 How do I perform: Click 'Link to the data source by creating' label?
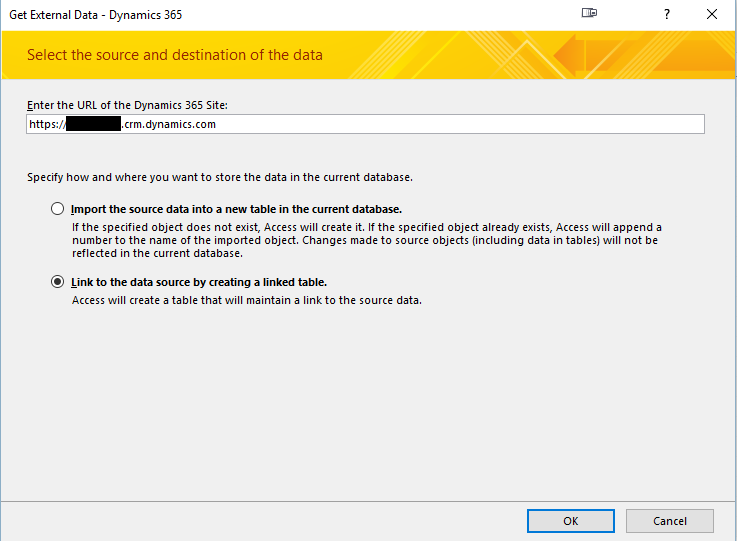pos(199,282)
